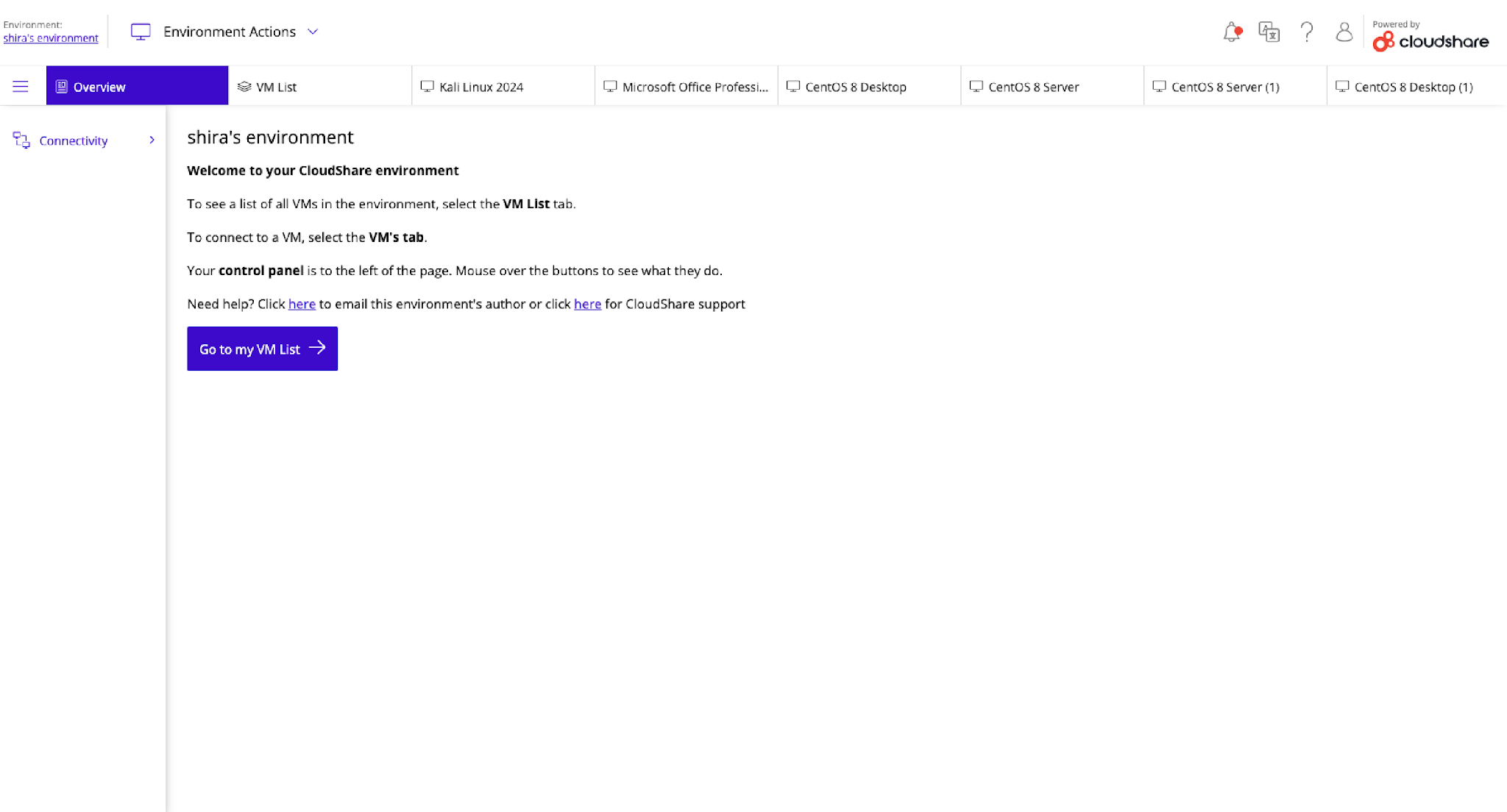Viewport: 1507px width, 812px height.
Task: Click the shira's environment page heading
Action: pyautogui.click(x=270, y=138)
